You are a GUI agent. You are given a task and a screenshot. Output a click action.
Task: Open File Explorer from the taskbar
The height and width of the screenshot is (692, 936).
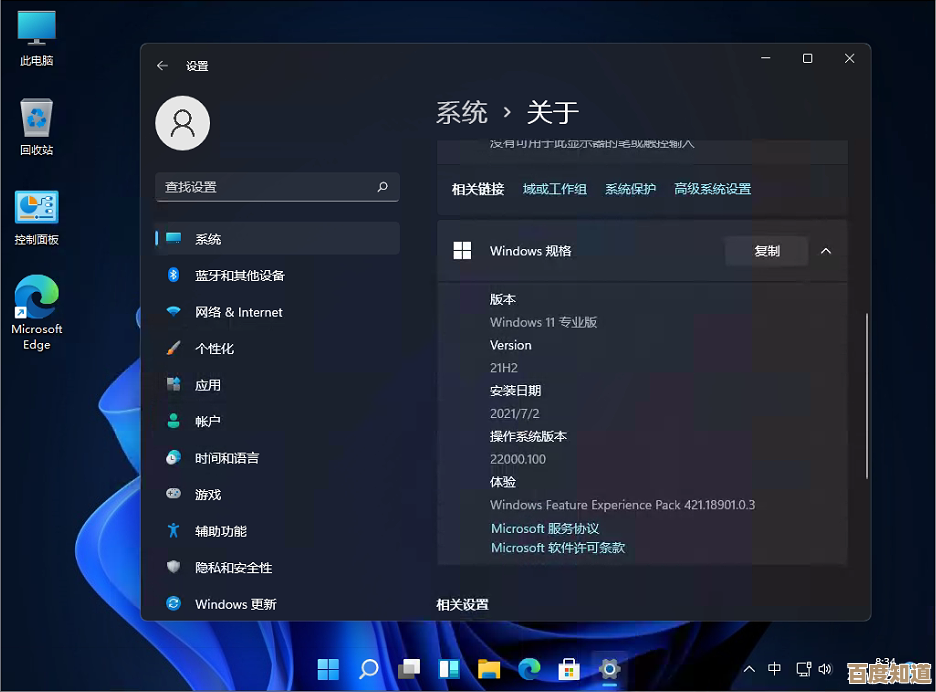(488, 668)
